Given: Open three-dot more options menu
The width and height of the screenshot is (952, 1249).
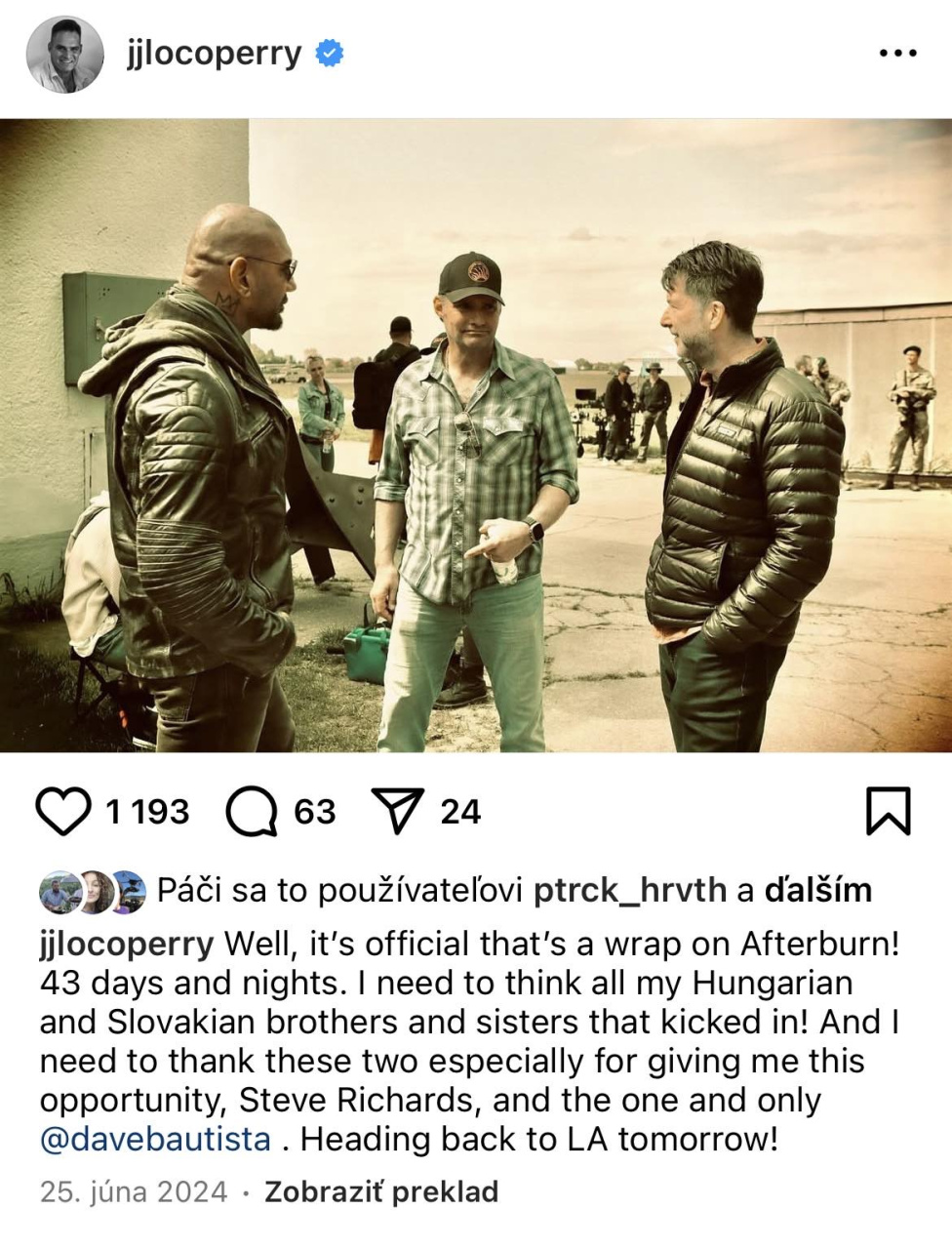Looking at the screenshot, I should (897, 54).
